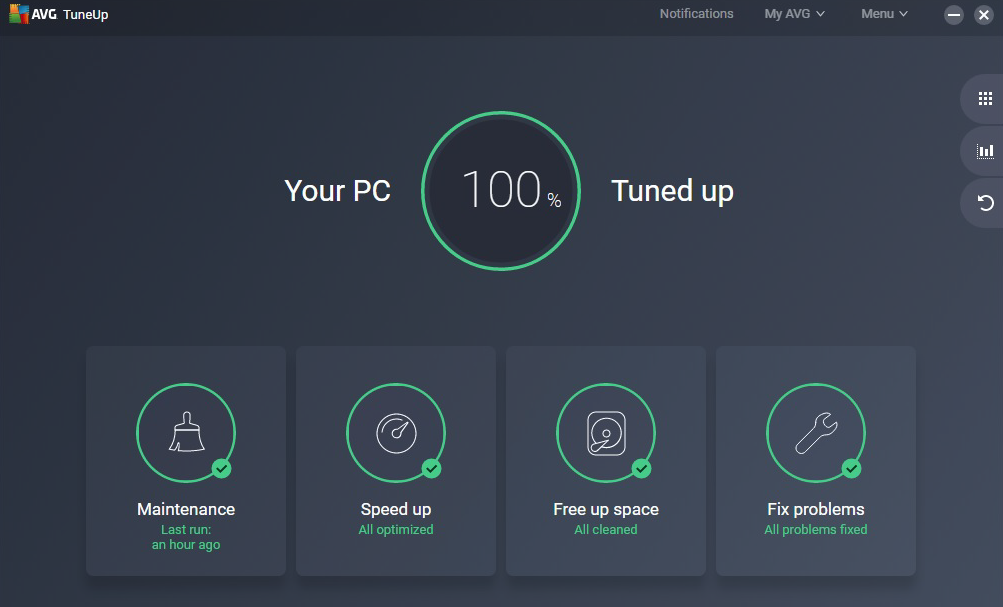1003x607 pixels.
Task: Close the AVG TuneUp window
Action: [984, 15]
